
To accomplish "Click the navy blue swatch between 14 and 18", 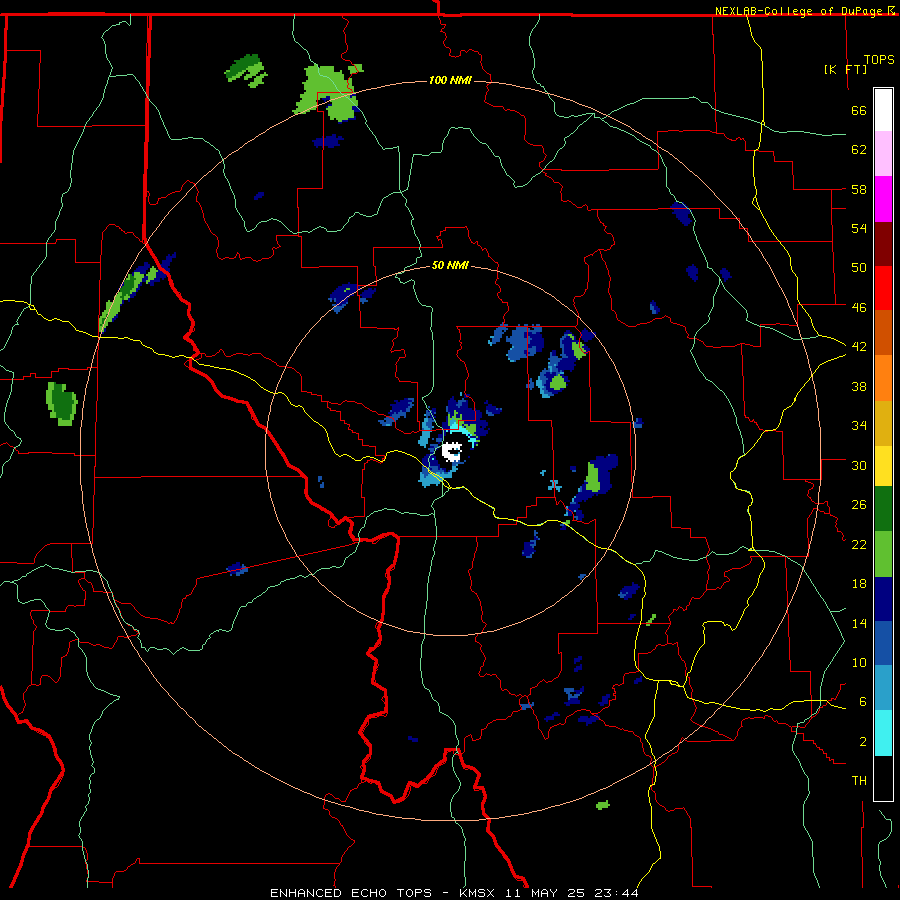I will coord(883,599).
